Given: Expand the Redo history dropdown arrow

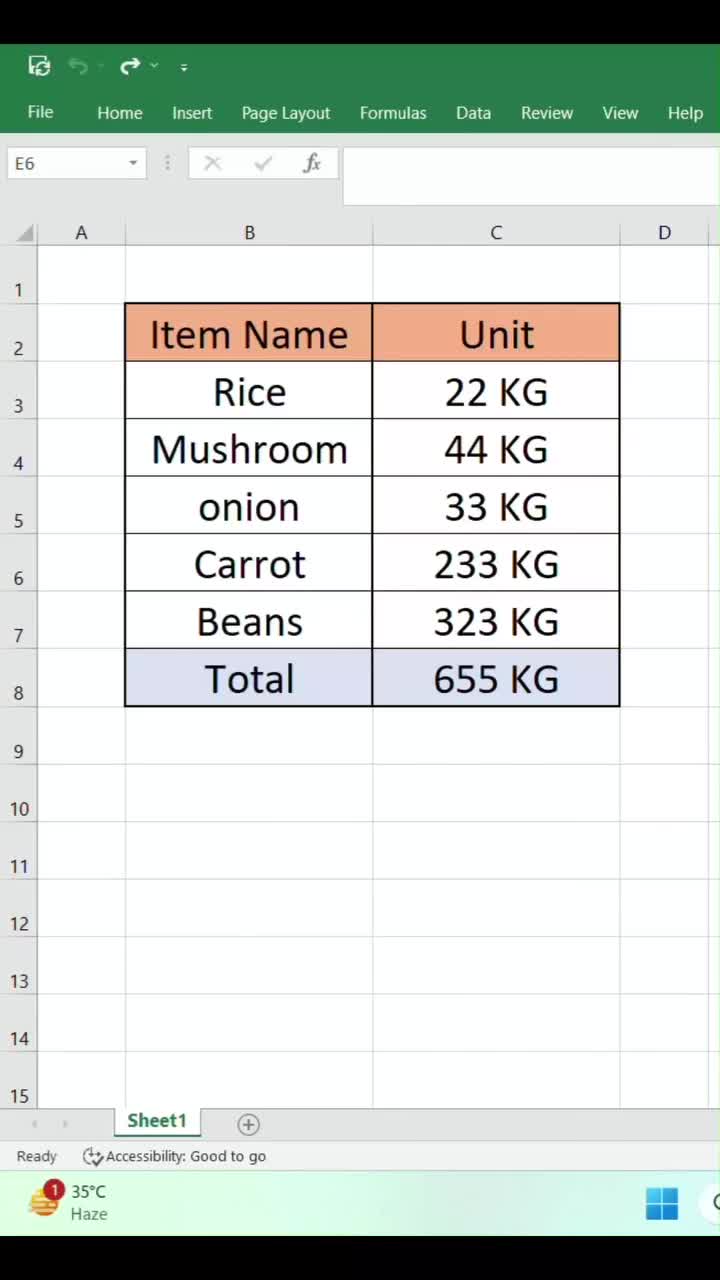Looking at the screenshot, I should [x=154, y=66].
